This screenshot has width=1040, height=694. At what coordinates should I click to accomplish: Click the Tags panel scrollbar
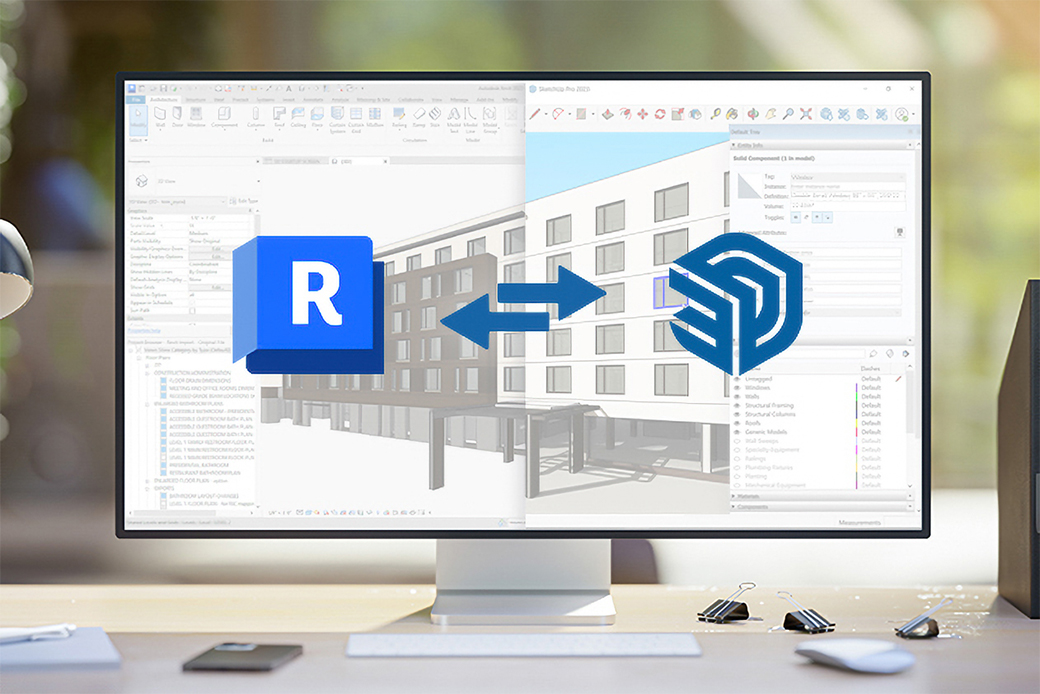point(910,402)
